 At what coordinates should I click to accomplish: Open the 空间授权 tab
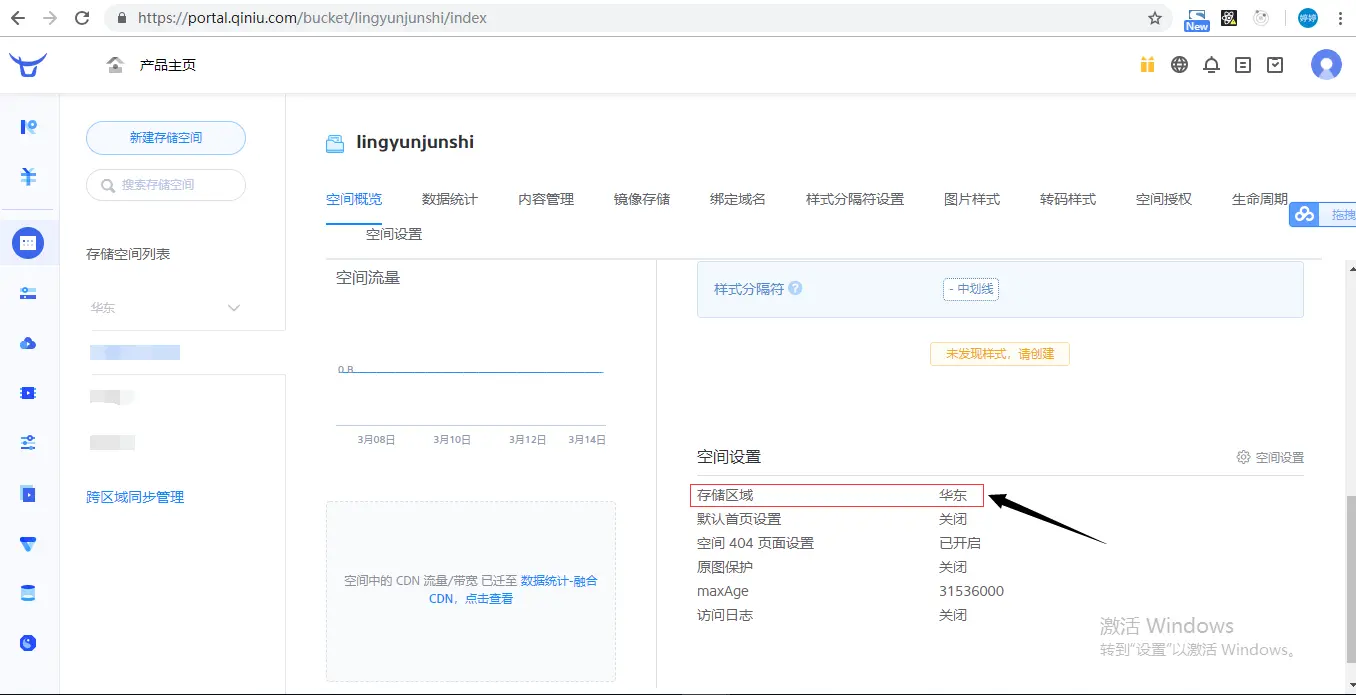pos(1164,199)
